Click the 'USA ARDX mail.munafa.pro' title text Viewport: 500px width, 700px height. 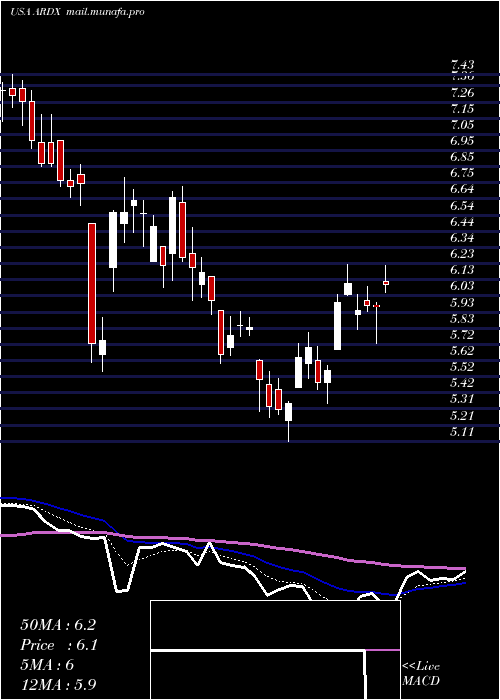[x=77, y=12]
